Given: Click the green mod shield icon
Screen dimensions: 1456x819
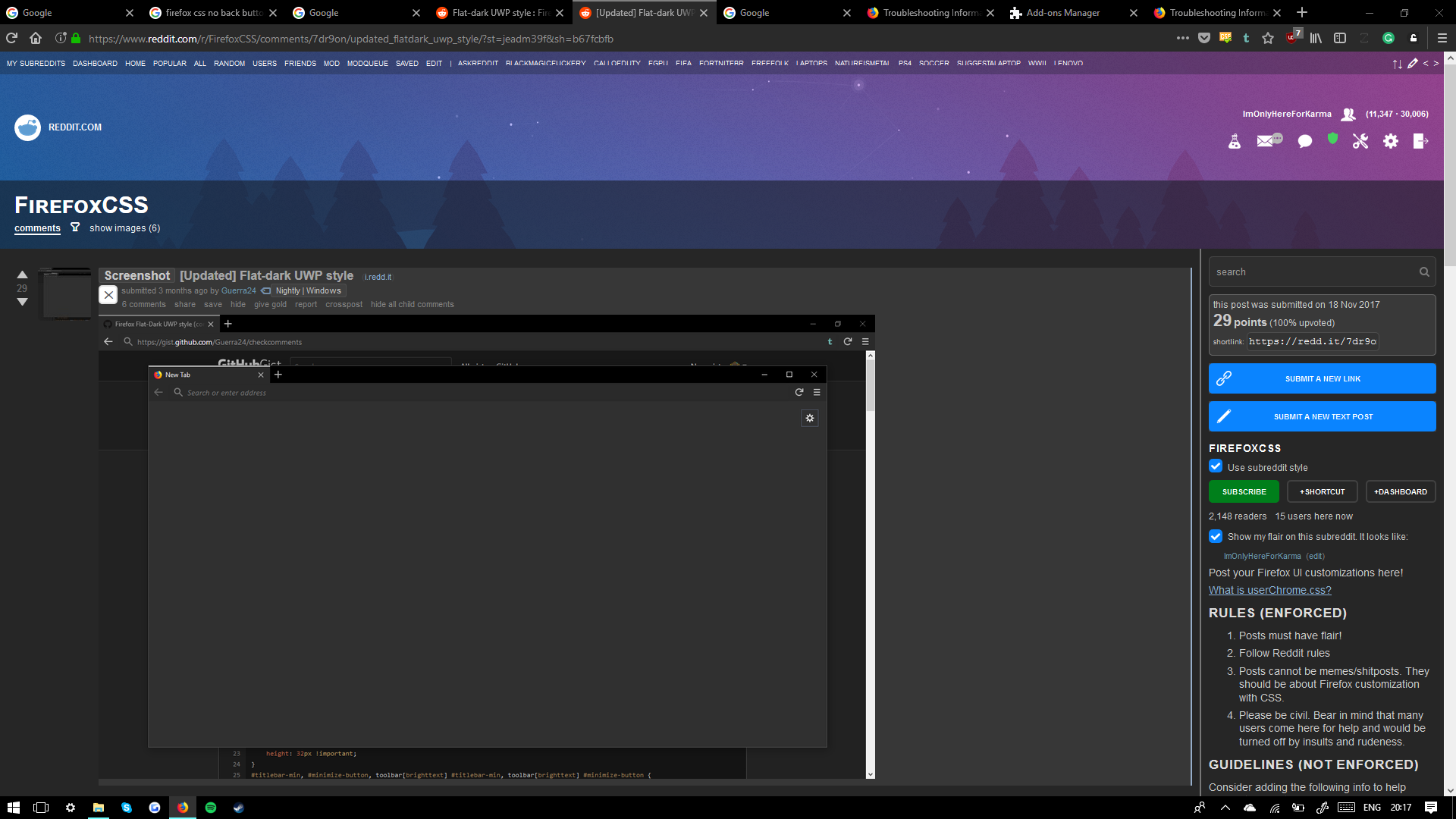Looking at the screenshot, I should (1332, 139).
